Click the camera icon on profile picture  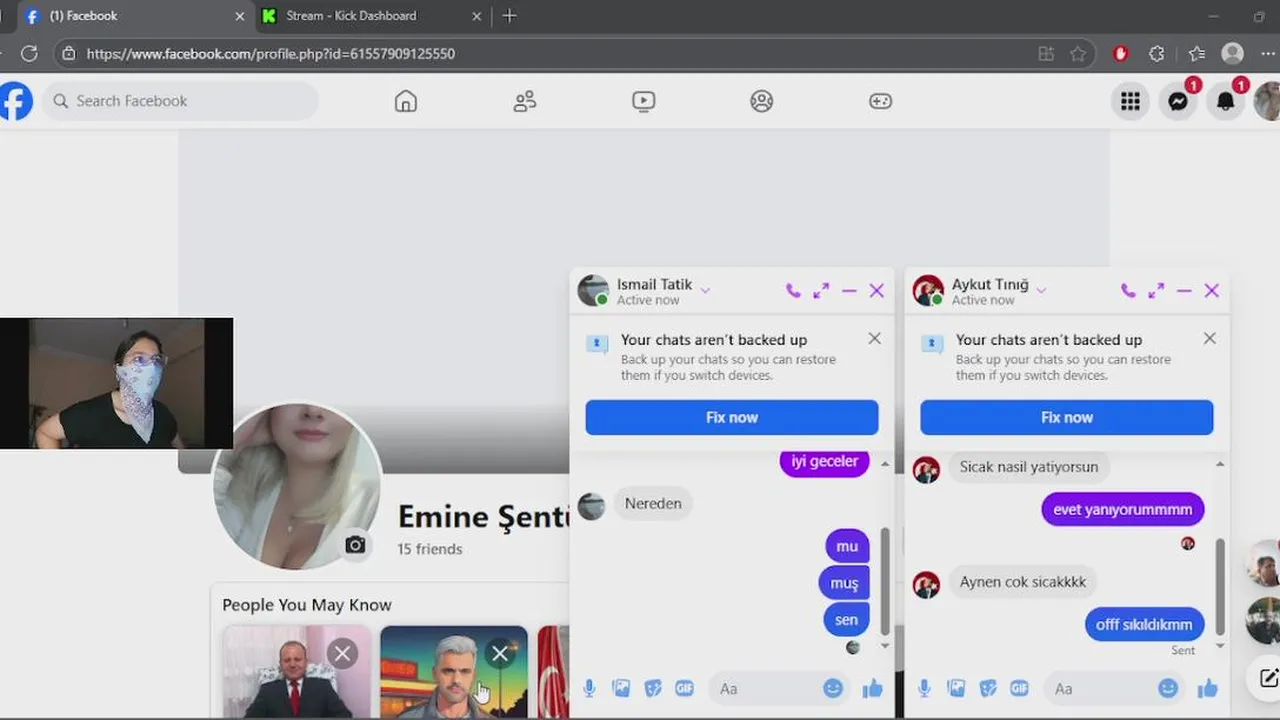coord(355,545)
